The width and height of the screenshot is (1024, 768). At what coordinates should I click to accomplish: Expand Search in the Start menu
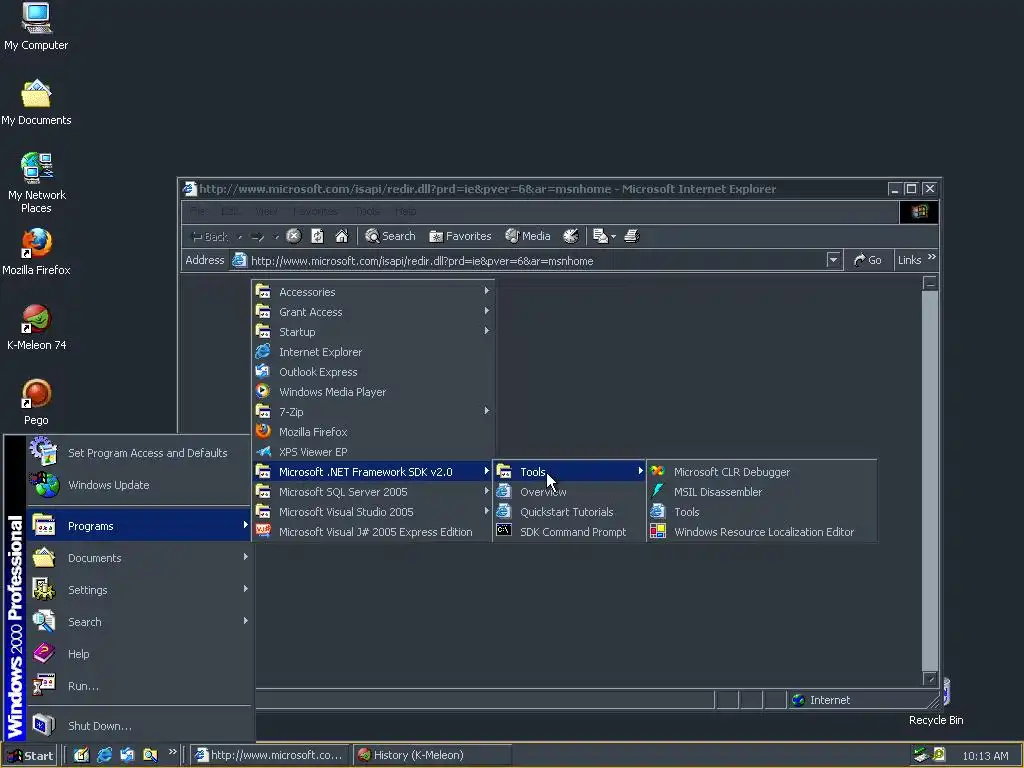pyautogui.click(x=138, y=622)
